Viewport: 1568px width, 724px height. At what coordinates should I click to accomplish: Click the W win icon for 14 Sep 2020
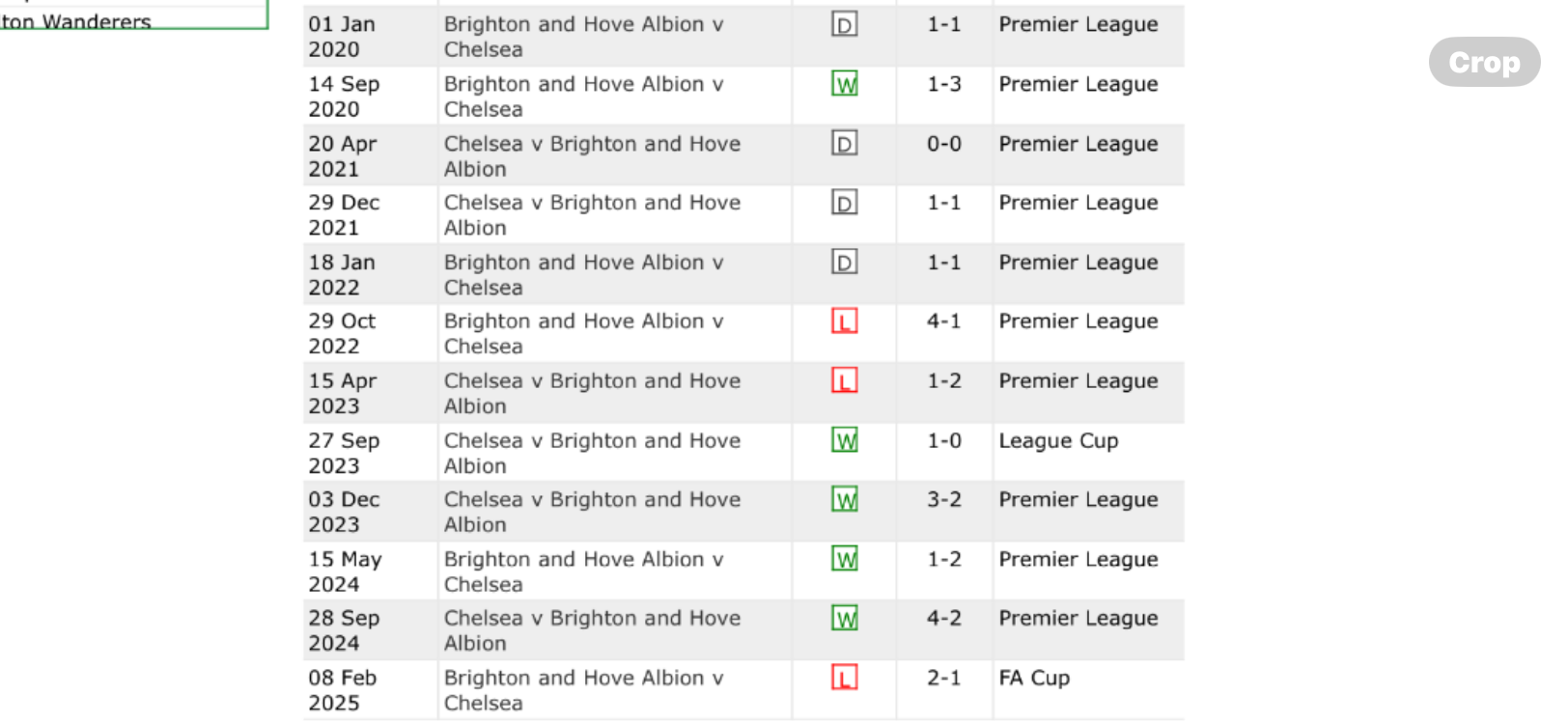coord(845,84)
